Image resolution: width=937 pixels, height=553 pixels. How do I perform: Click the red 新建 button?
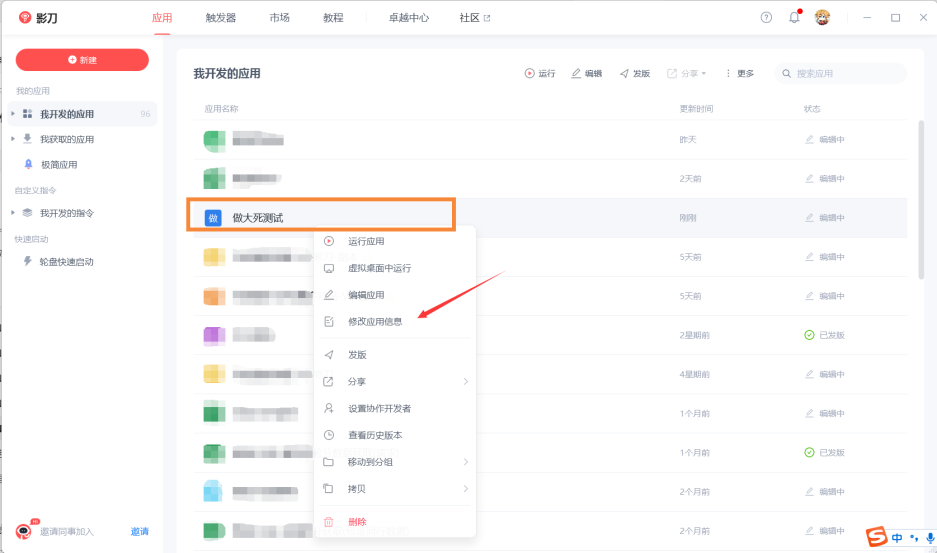click(x=82, y=60)
